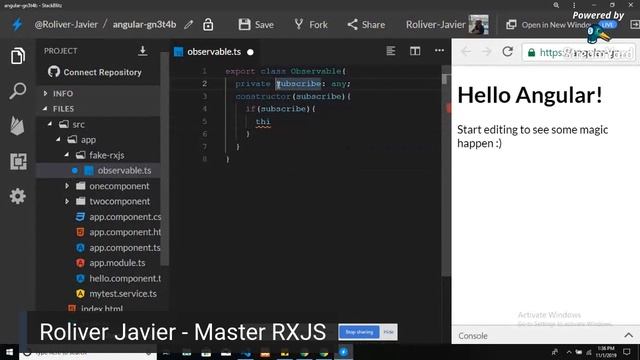
Task: Split the editor with the columns icon
Action: [415, 51]
